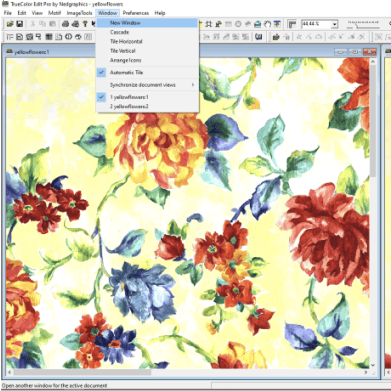
Task: Click the Save floppy disk icon
Action: tap(19, 24)
